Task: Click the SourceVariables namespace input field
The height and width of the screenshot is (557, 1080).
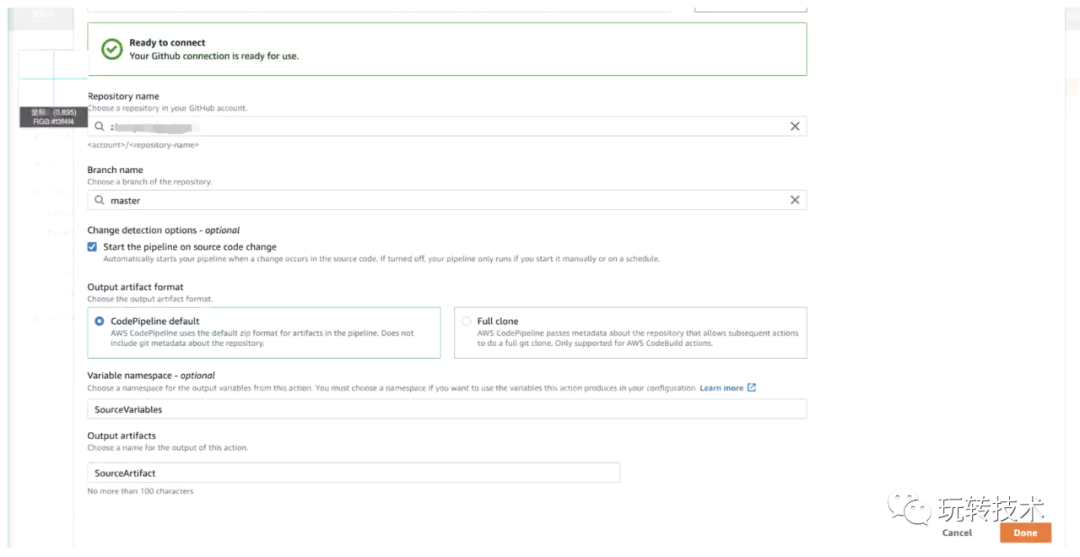Action: (x=447, y=409)
